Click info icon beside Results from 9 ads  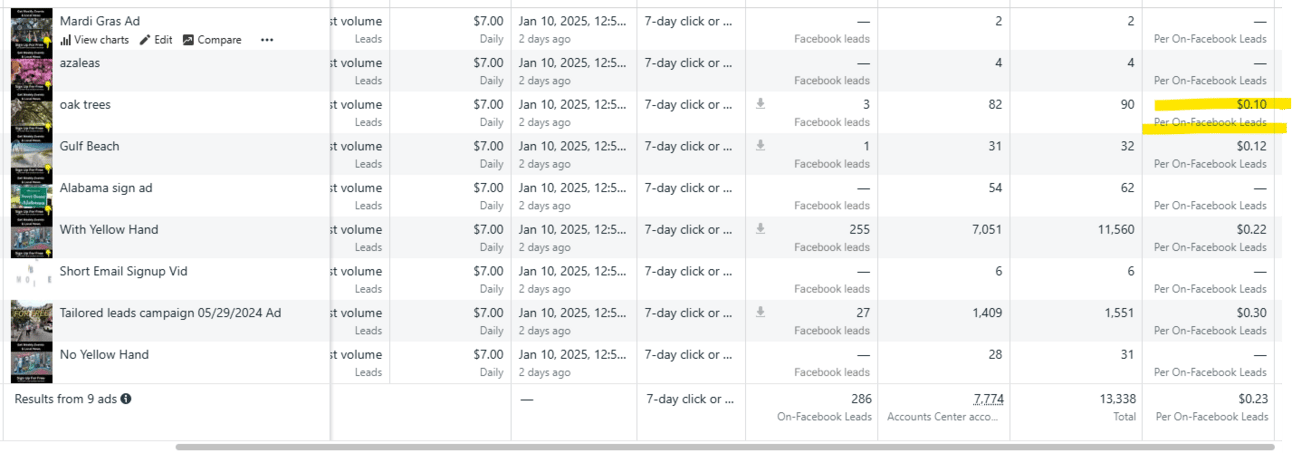(126, 399)
